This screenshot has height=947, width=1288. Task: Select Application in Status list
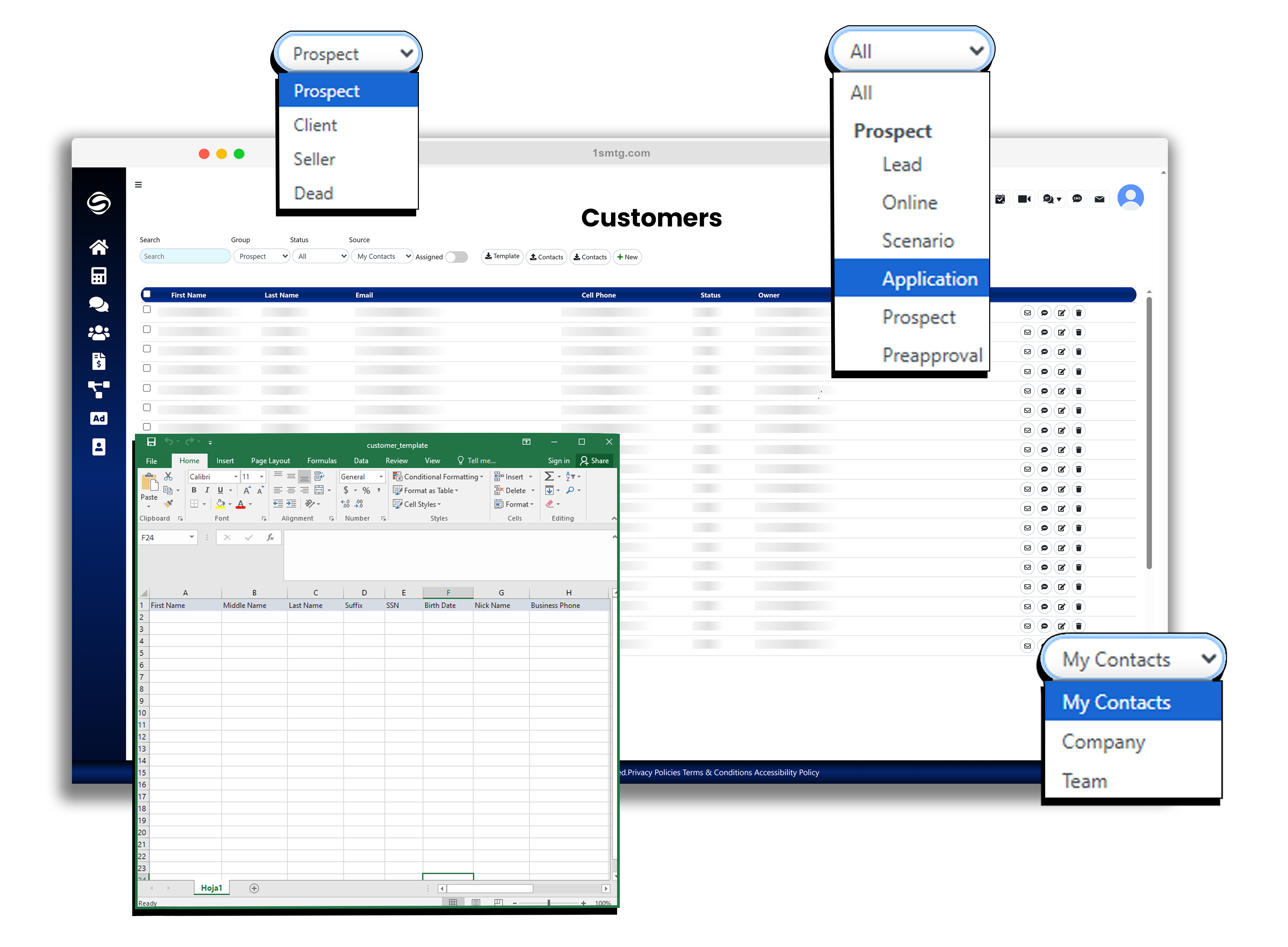929,279
